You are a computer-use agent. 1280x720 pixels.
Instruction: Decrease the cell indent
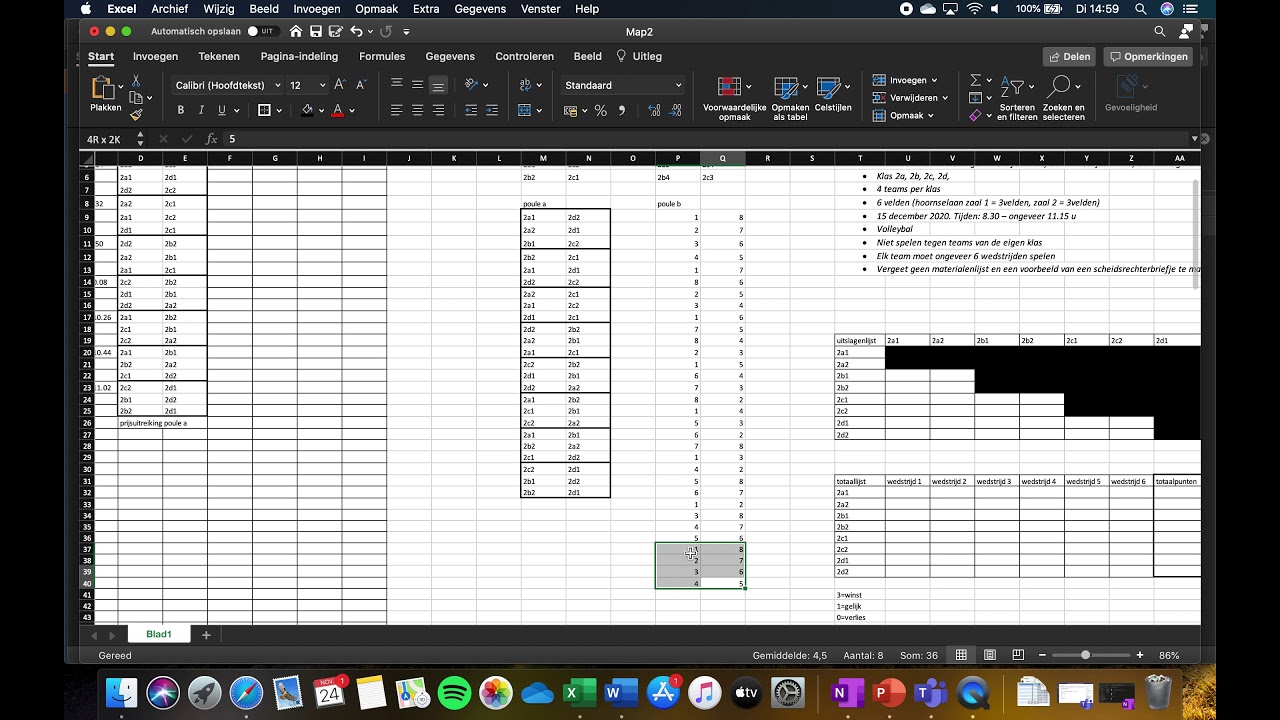click(471, 110)
